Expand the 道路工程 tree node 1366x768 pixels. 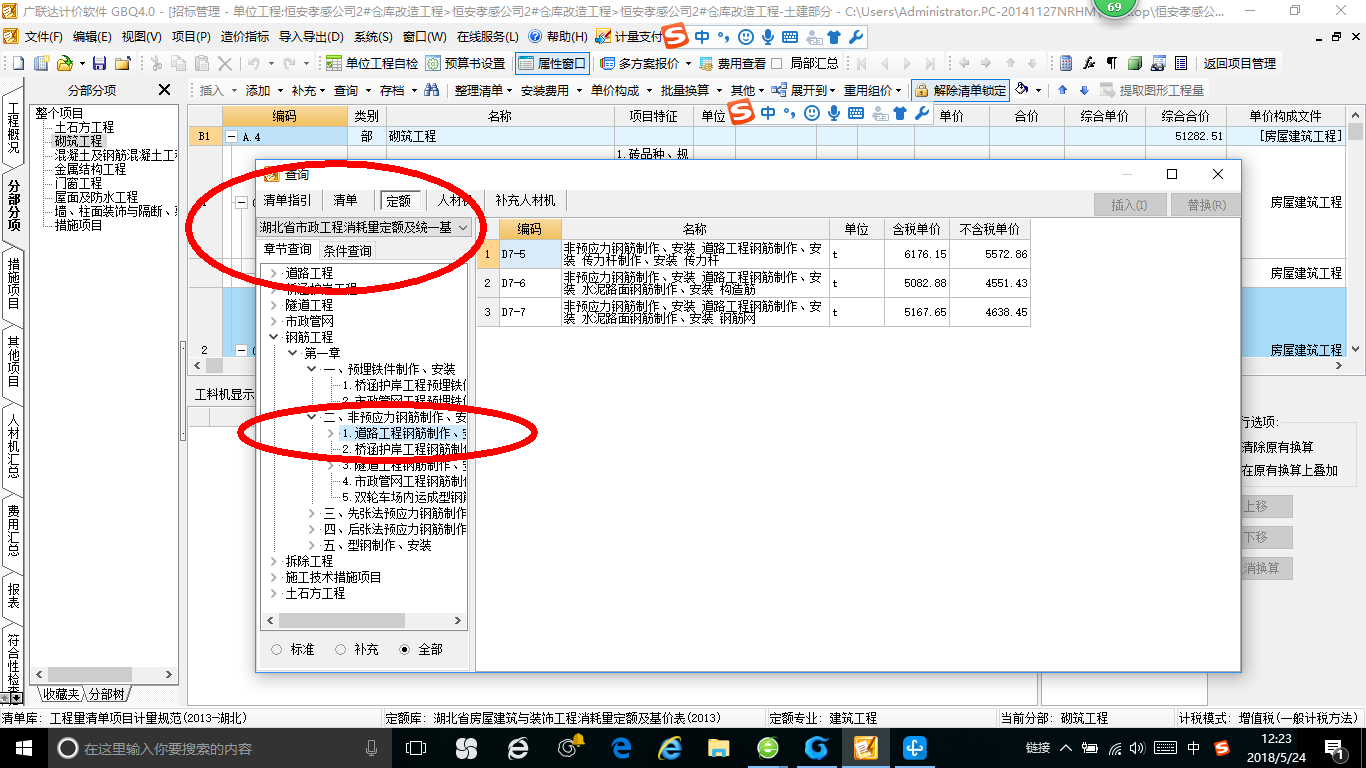click(x=275, y=273)
